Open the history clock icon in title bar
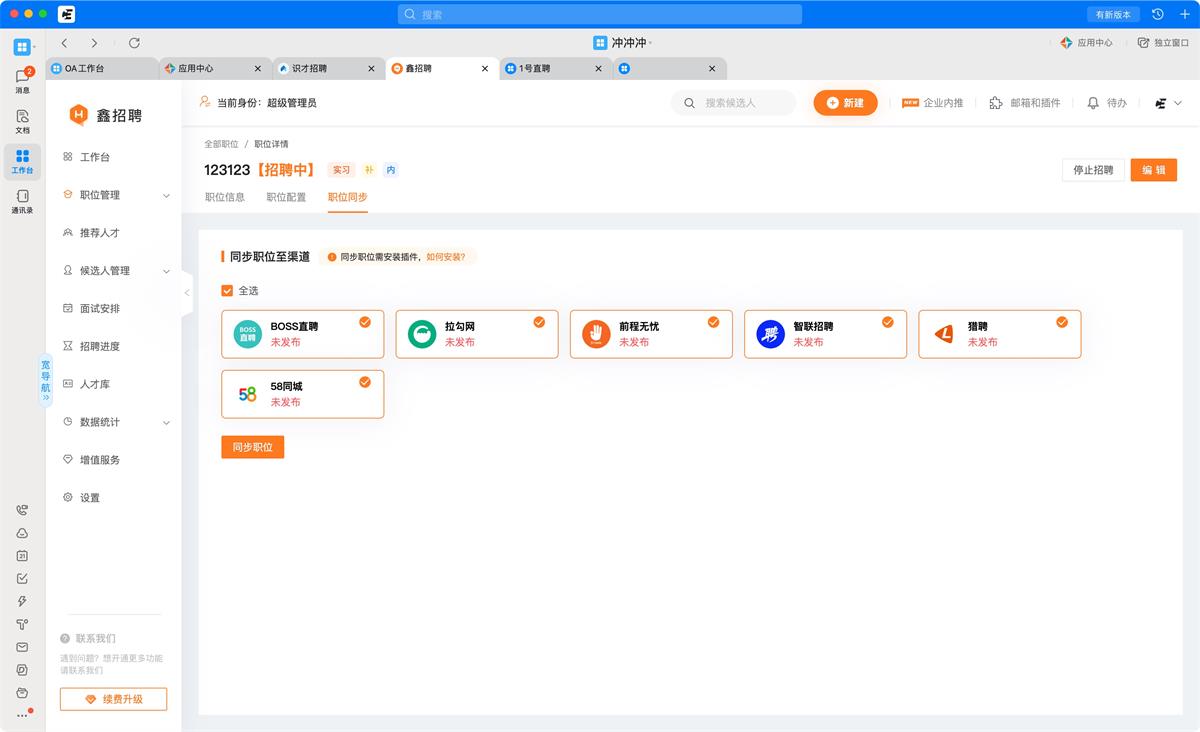 click(x=1158, y=14)
